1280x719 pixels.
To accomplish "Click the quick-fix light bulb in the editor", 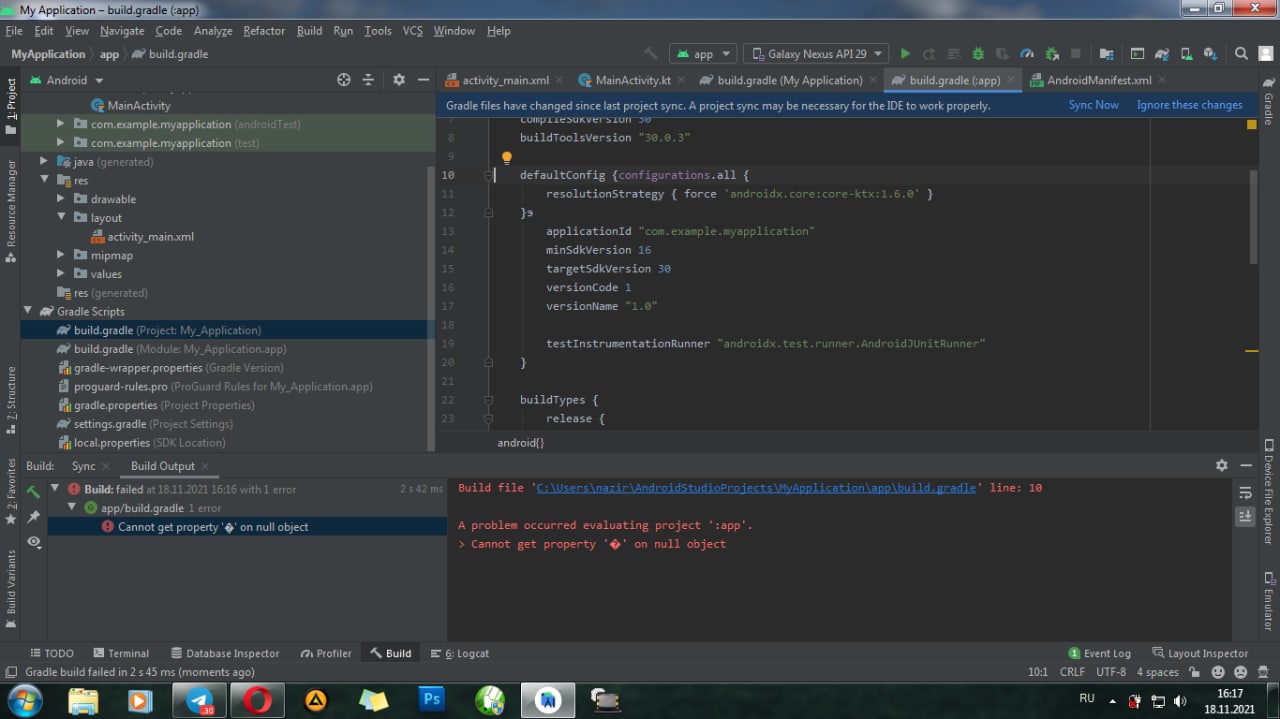I will 506,157.
